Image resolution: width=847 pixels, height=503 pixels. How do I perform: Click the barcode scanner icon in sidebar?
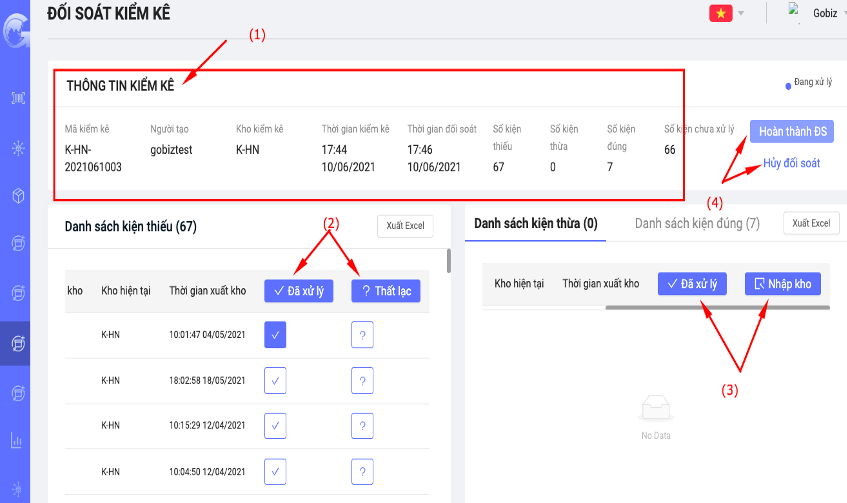pyautogui.click(x=17, y=98)
